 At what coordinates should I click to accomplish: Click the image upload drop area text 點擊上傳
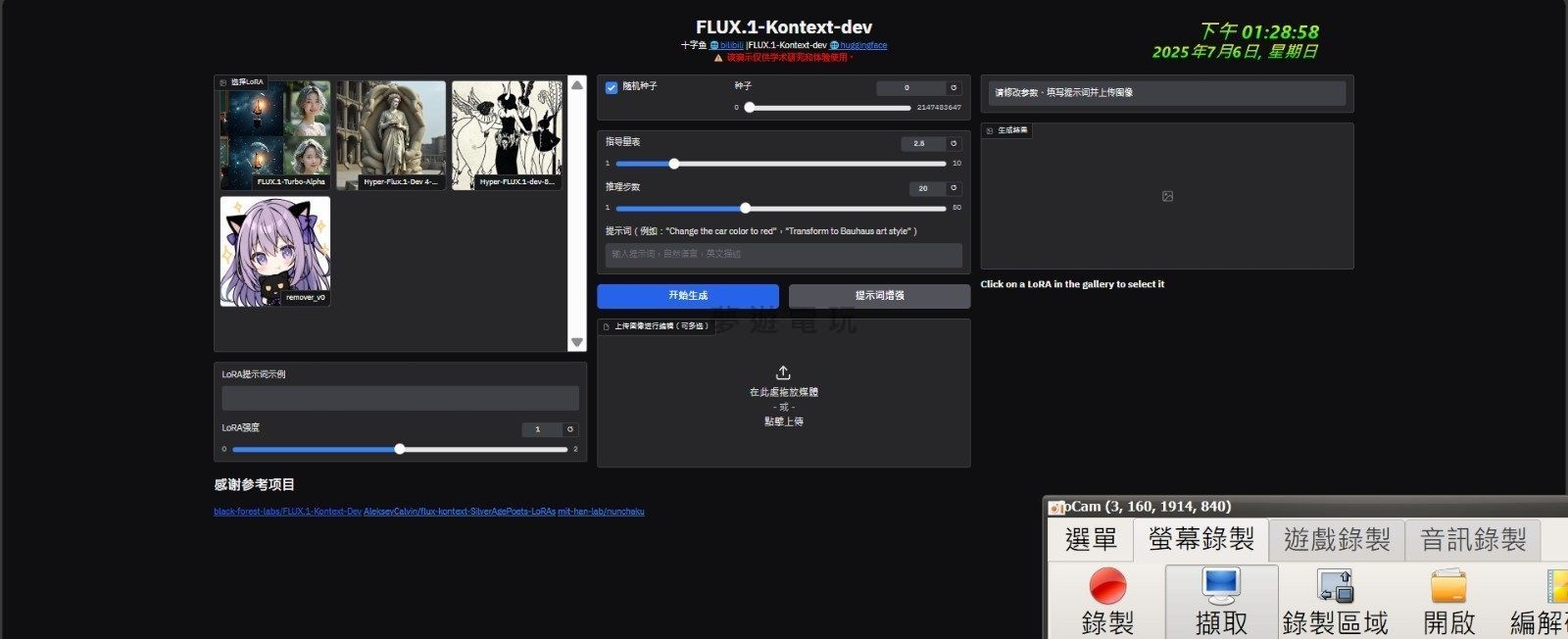[x=784, y=421]
